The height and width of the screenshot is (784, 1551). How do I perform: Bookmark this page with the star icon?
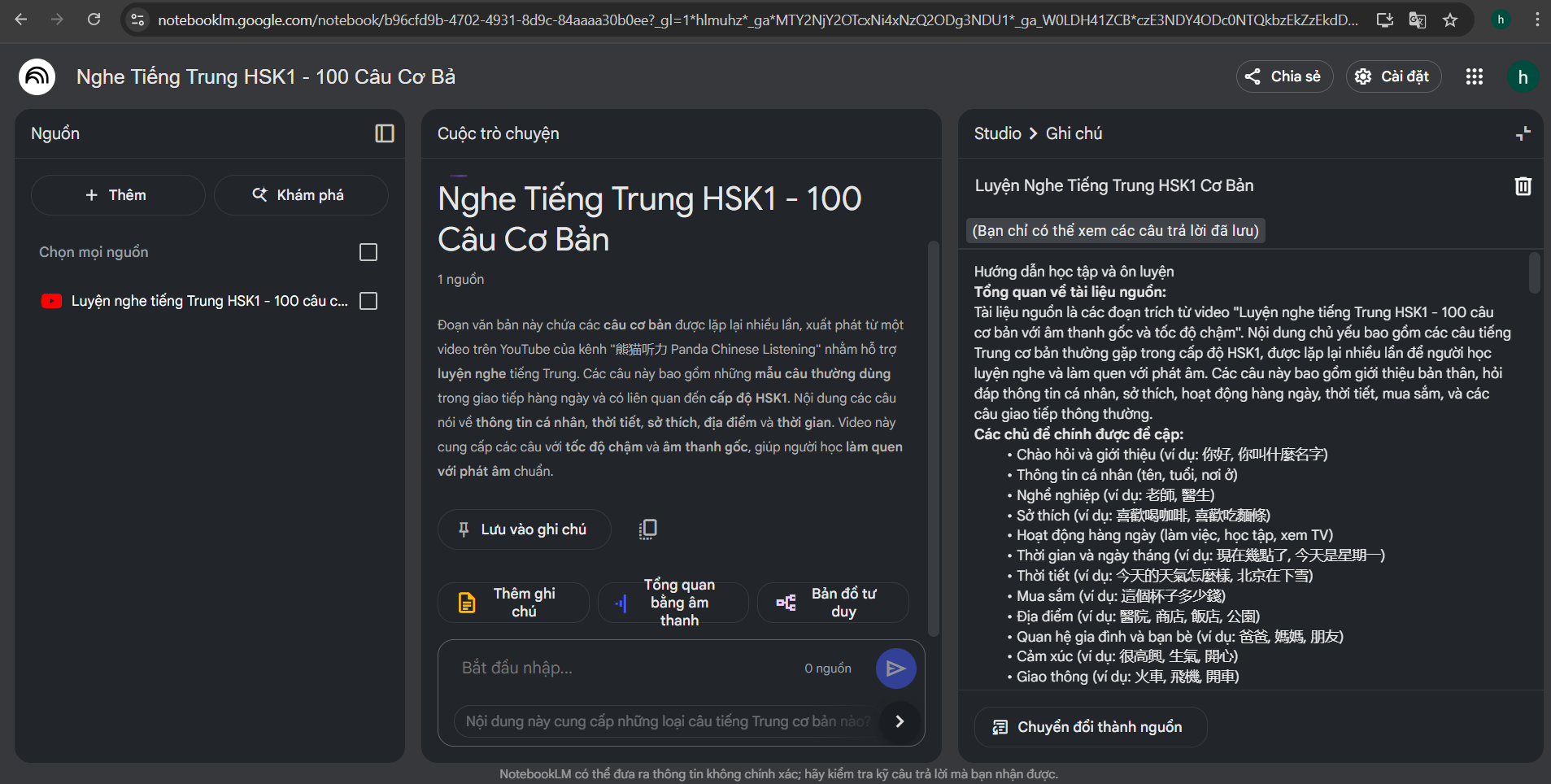[x=1450, y=20]
